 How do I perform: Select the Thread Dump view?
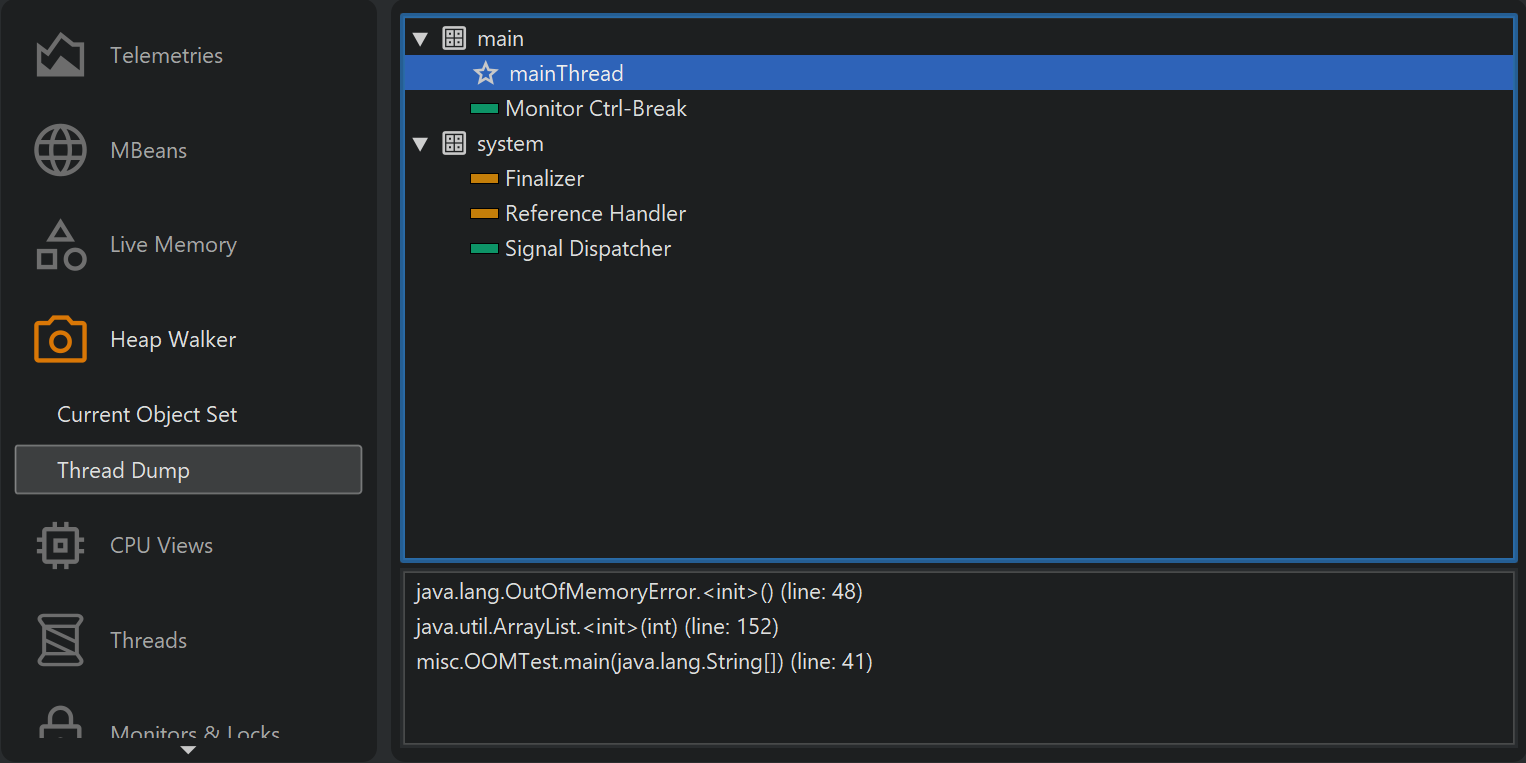pos(188,470)
